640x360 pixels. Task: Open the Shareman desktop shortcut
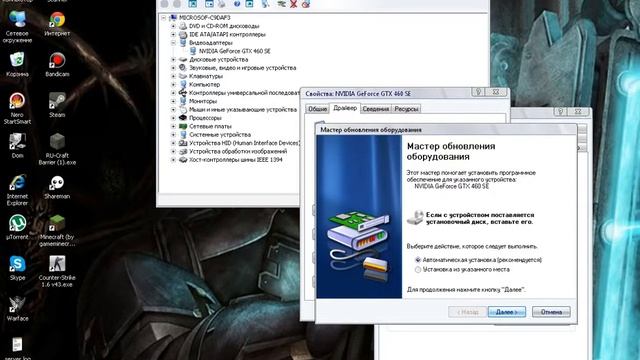(x=57, y=183)
